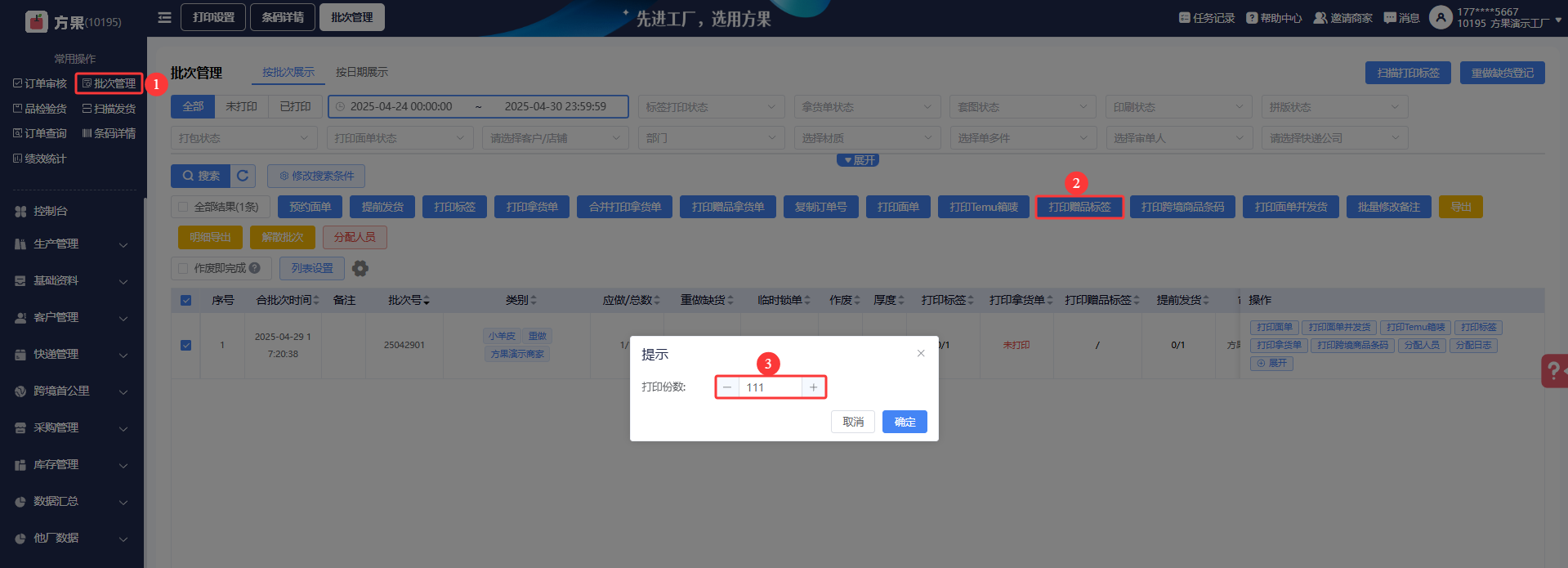Click user avatar icon

1441,17
